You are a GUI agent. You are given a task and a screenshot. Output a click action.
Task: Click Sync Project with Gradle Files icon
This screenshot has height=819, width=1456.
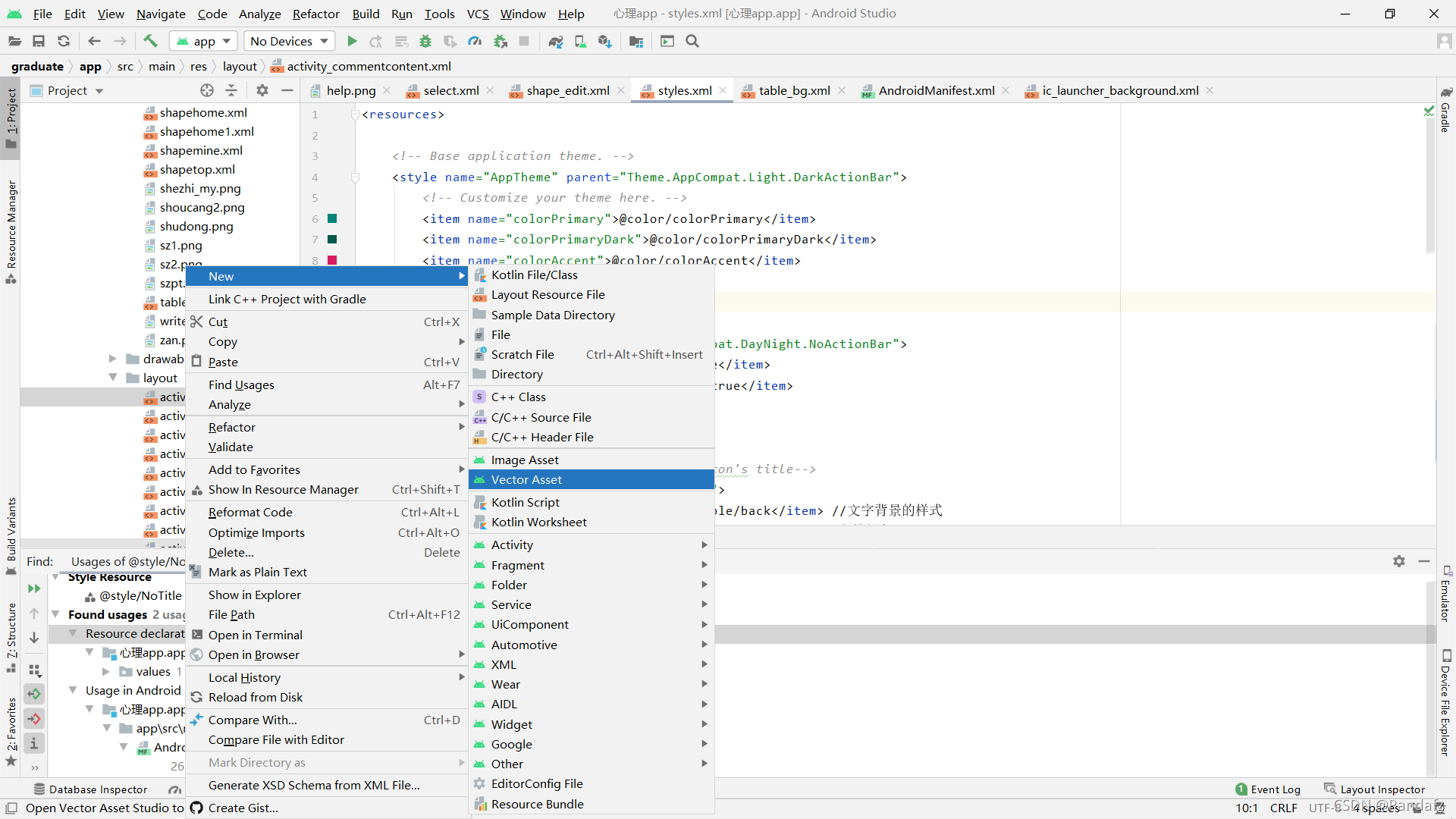(556, 41)
